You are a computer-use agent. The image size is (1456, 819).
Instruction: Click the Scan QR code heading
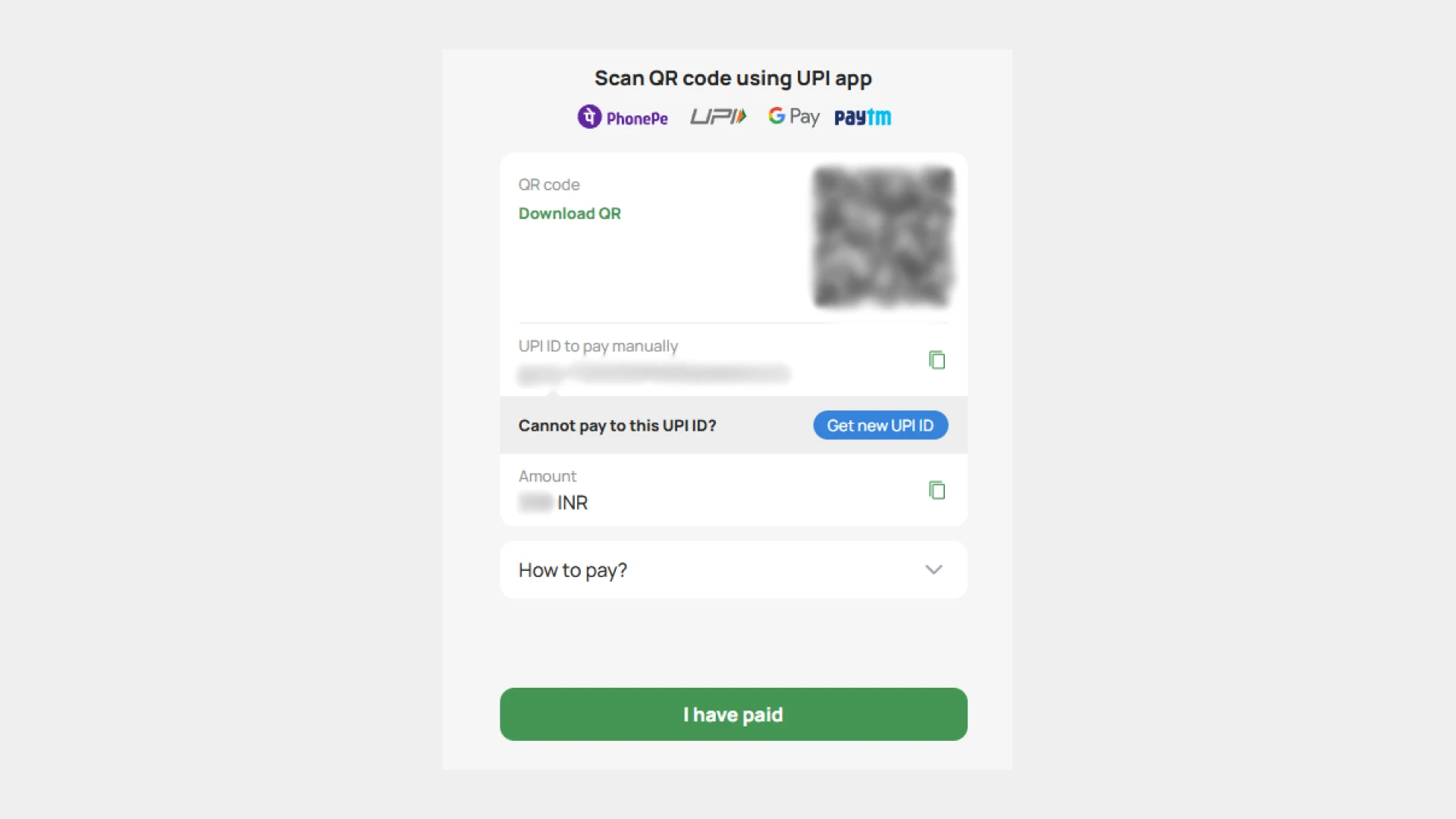(733, 77)
